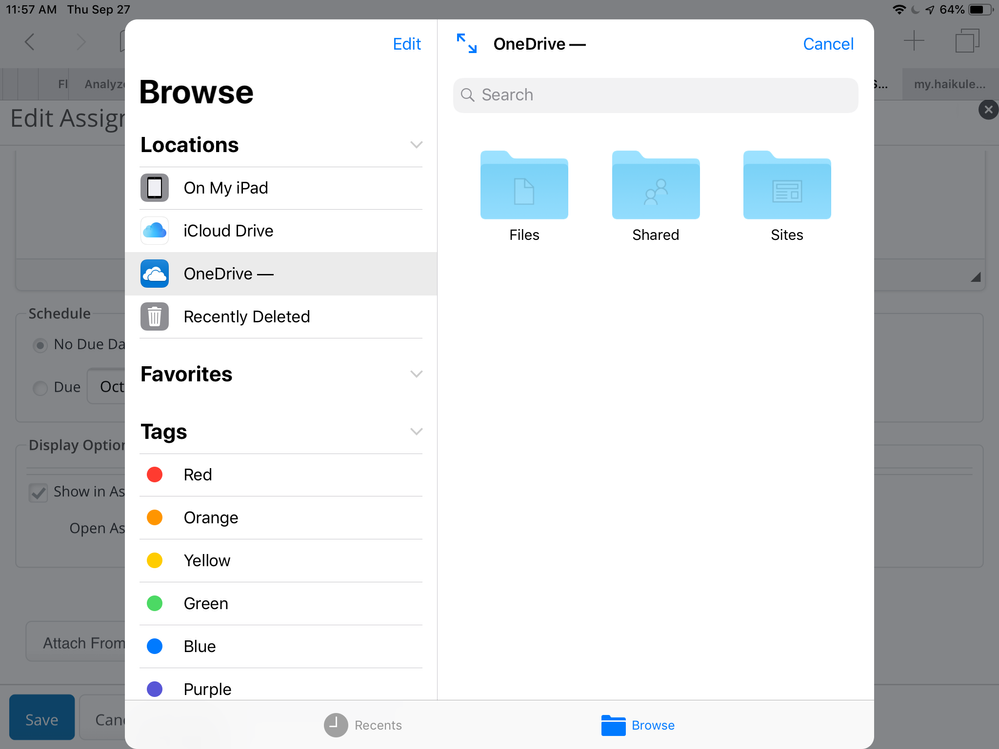Uncheck the Show in As checkbox
The width and height of the screenshot is (999, 749).
[38, 492]
